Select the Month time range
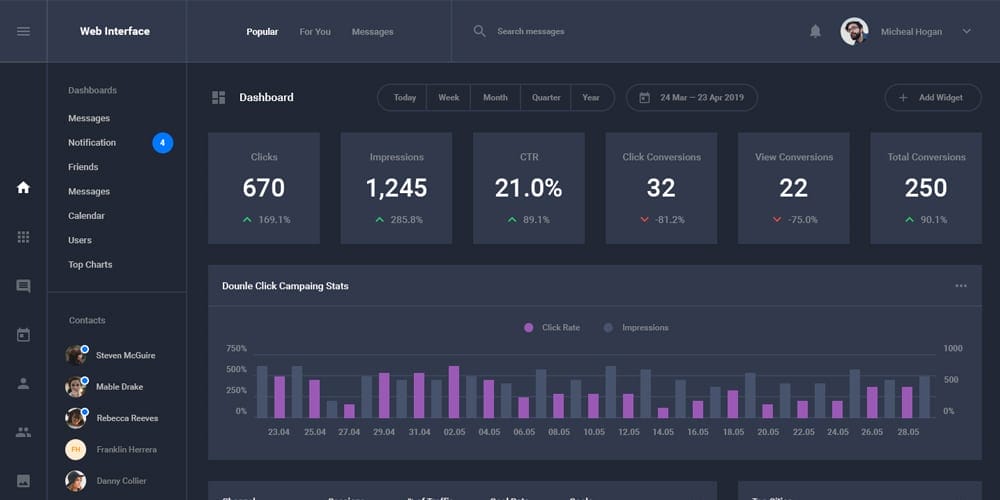 click(496, 98)
